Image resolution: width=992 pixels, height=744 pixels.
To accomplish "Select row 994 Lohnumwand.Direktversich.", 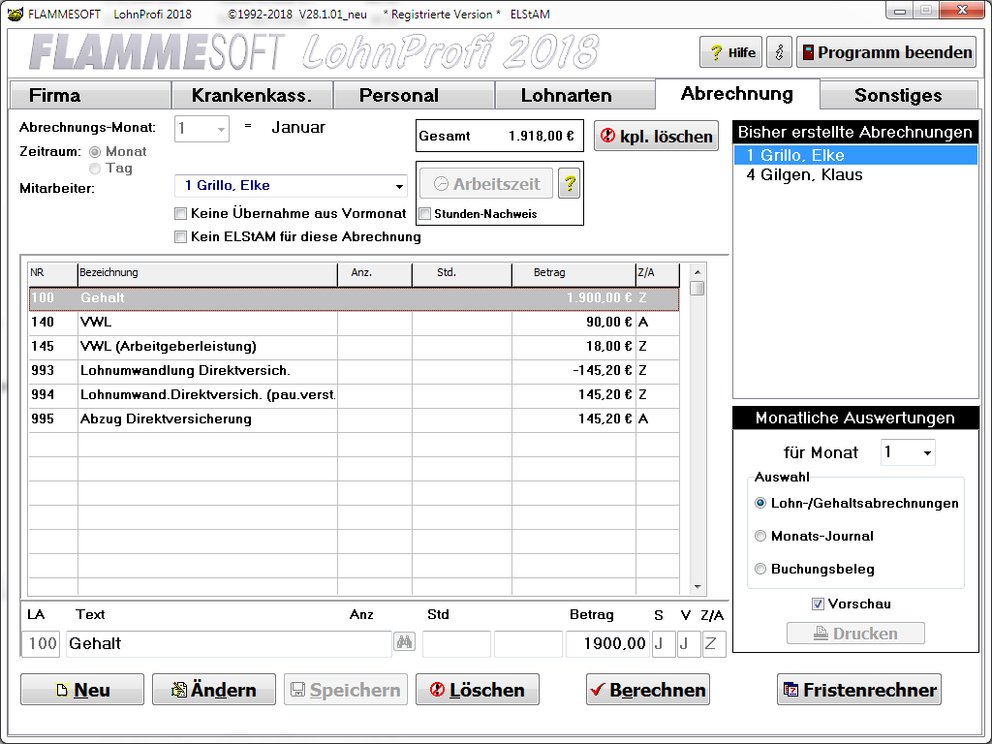I will click(354, 395).
